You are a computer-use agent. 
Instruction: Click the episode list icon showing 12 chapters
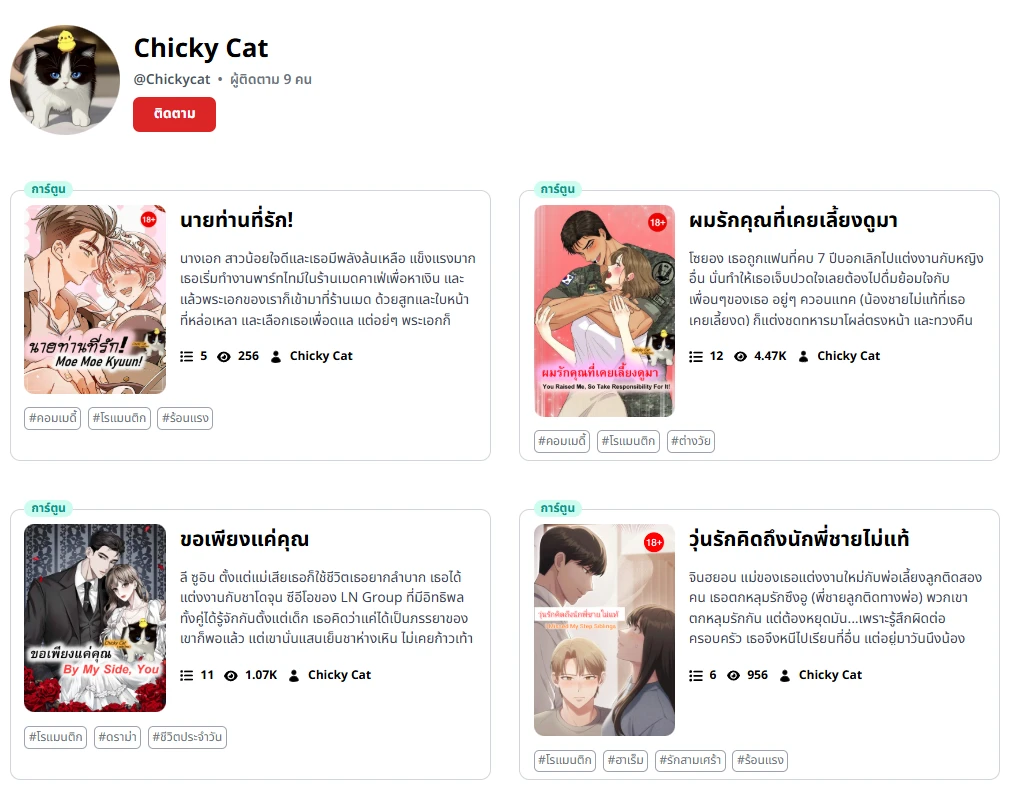click(695, 356)
